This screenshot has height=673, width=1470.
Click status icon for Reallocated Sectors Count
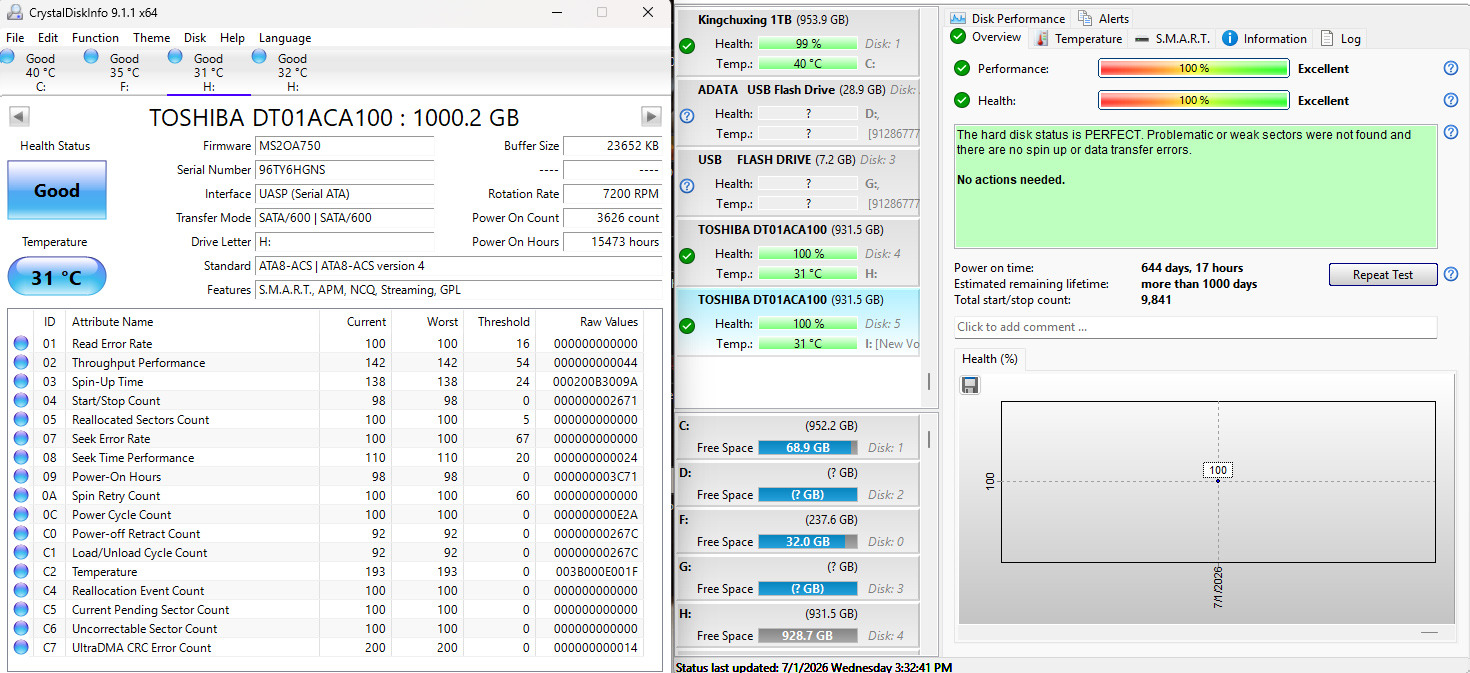(x=21, y=420)
